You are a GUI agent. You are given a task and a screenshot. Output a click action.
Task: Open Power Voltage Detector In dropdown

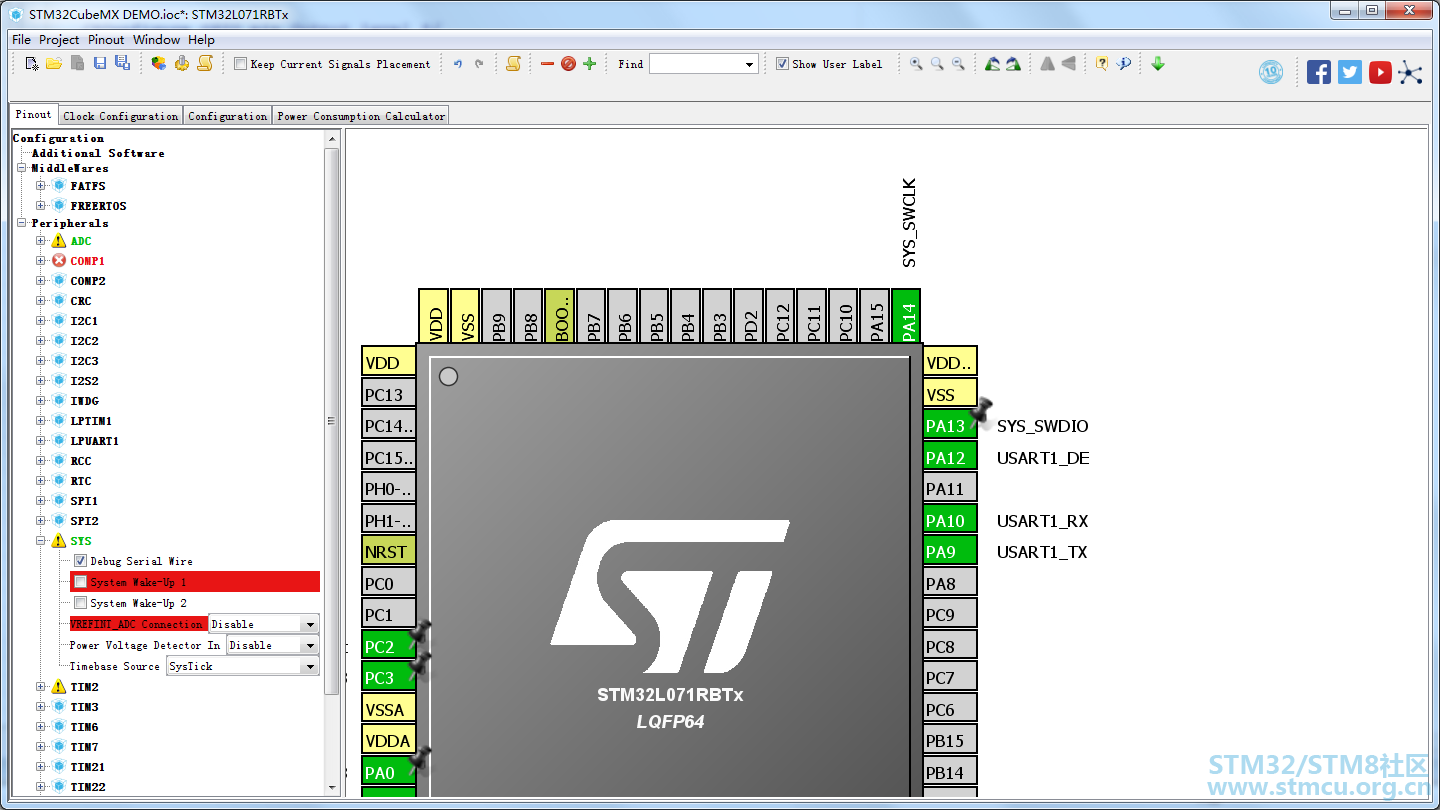click(x=309, y=645)
